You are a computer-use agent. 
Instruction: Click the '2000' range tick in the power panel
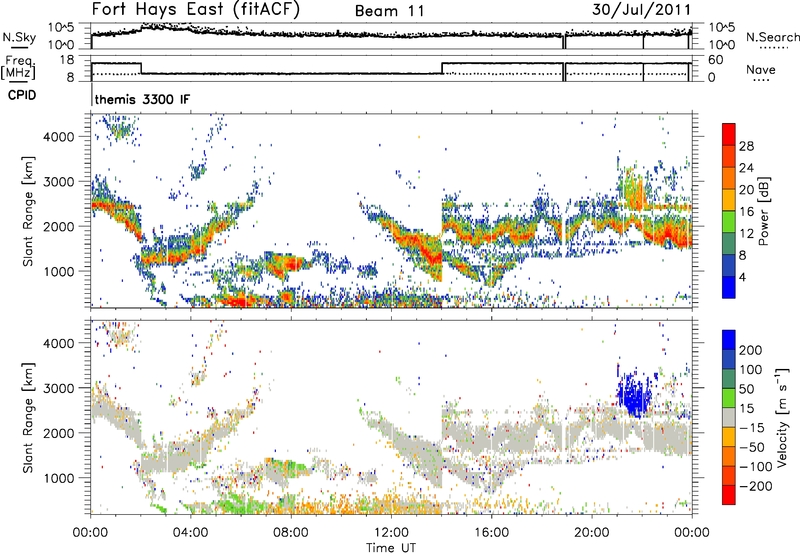point(59,226)
